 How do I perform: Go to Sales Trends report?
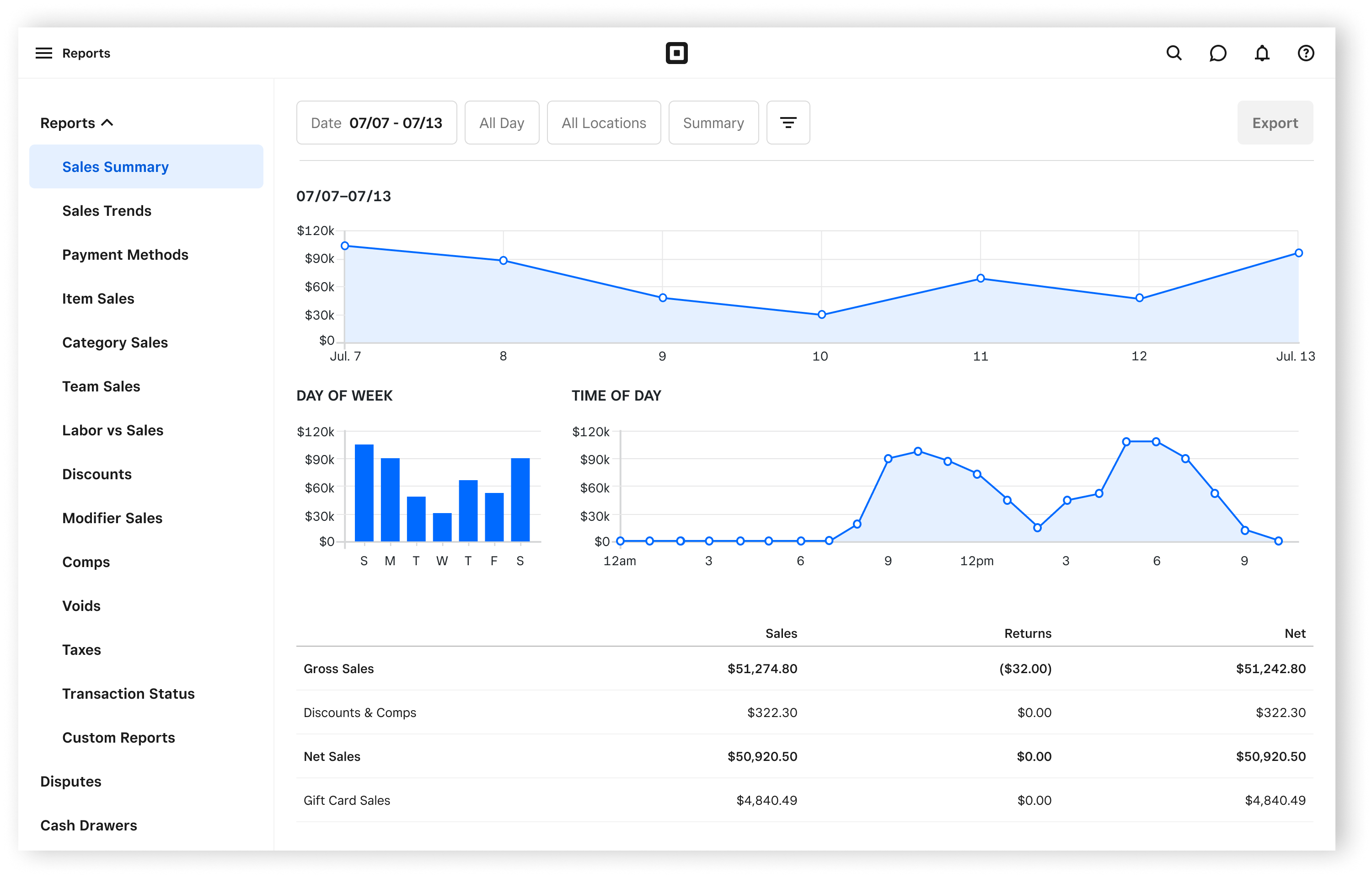[x=107, y=211]
